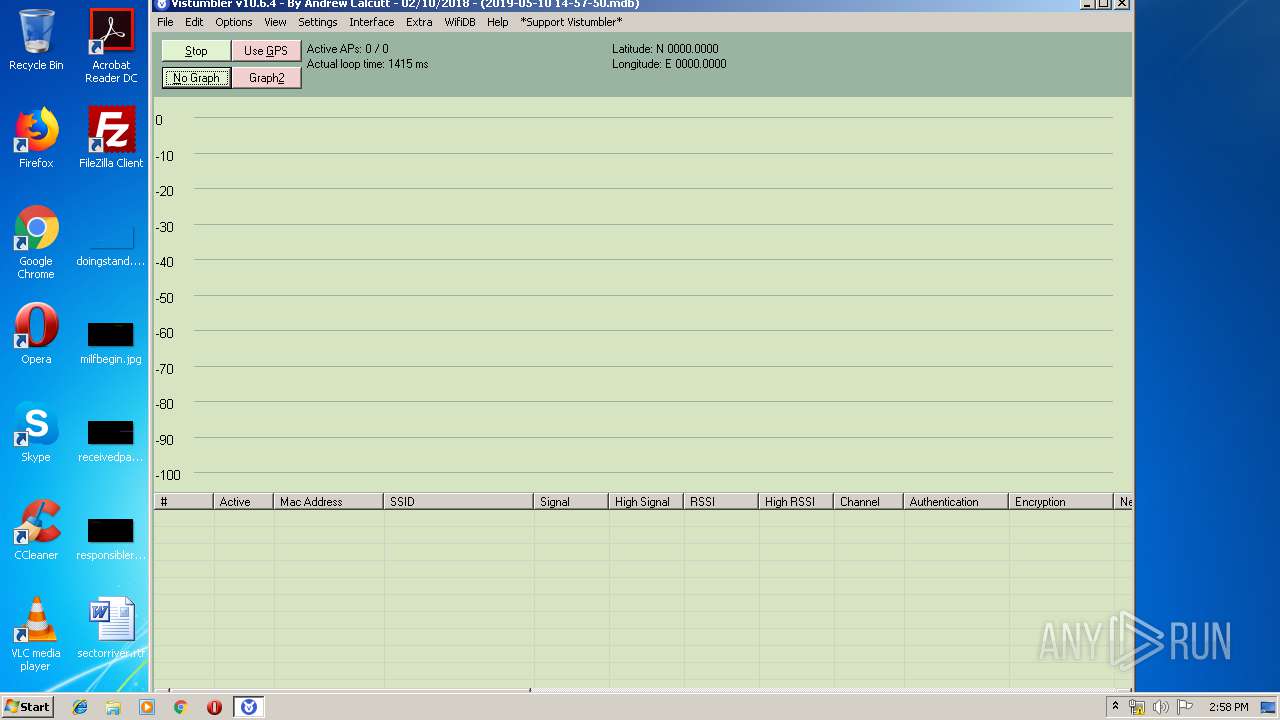Screen dimensions: 1280x720
Task: Open the Help menu
Action: (x=498, y=22)
